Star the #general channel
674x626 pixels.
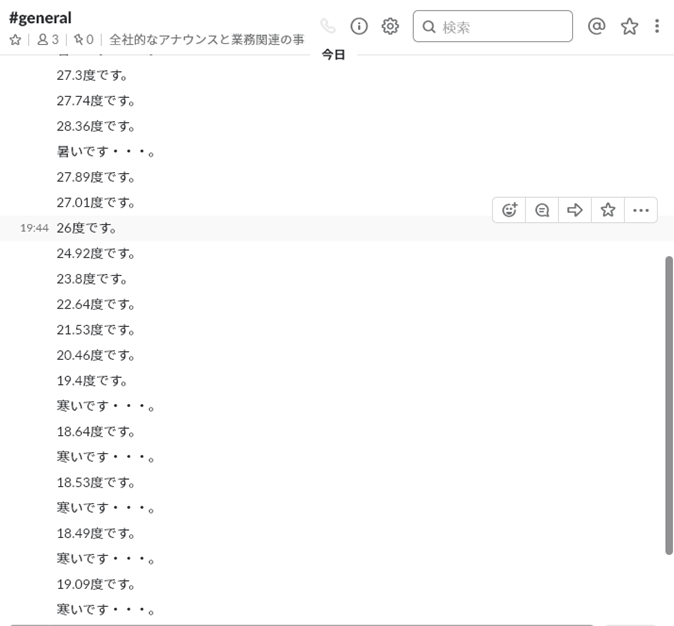15,40
